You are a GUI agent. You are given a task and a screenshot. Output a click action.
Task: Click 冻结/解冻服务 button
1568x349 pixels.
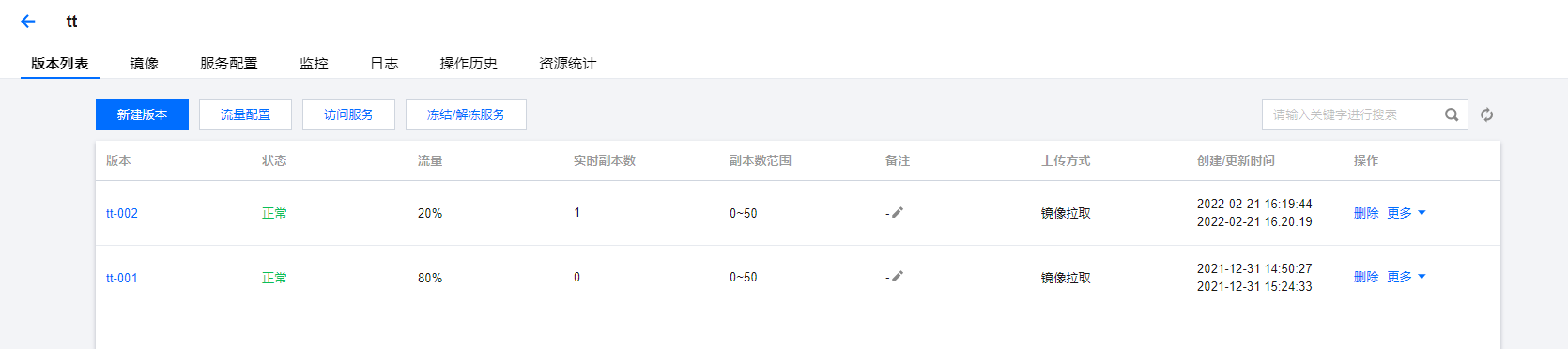[x=466, y=114]
